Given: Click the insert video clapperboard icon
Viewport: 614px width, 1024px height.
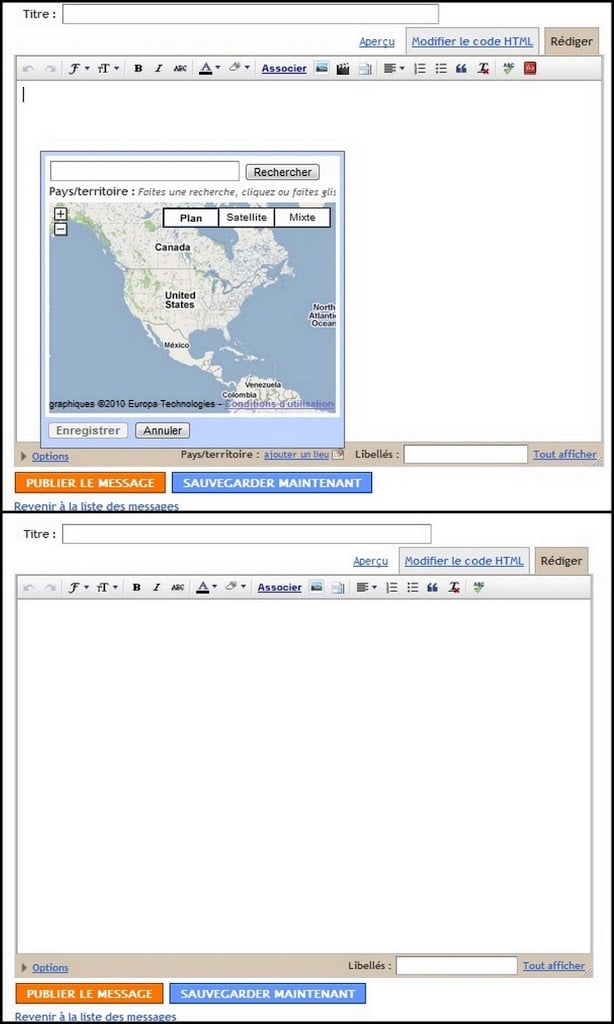Looking at the screenshot, I should click(x=343, y=69).
